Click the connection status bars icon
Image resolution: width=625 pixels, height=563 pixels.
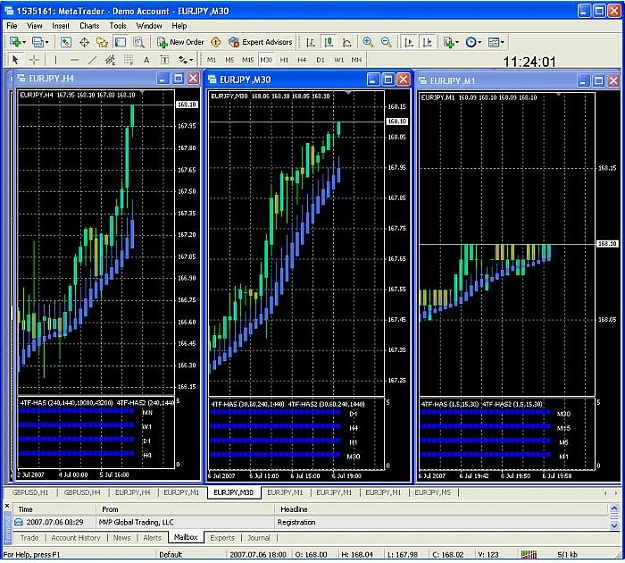[529, 554]
